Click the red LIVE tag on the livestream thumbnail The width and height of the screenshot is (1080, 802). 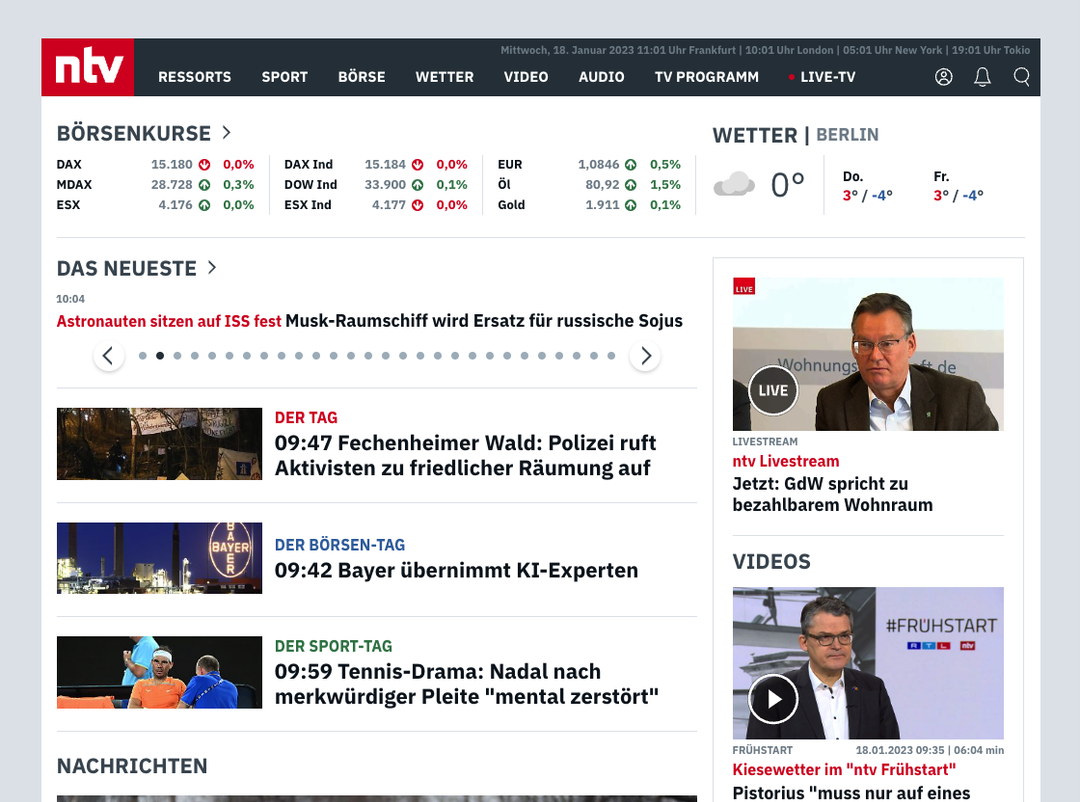(744, 287)
